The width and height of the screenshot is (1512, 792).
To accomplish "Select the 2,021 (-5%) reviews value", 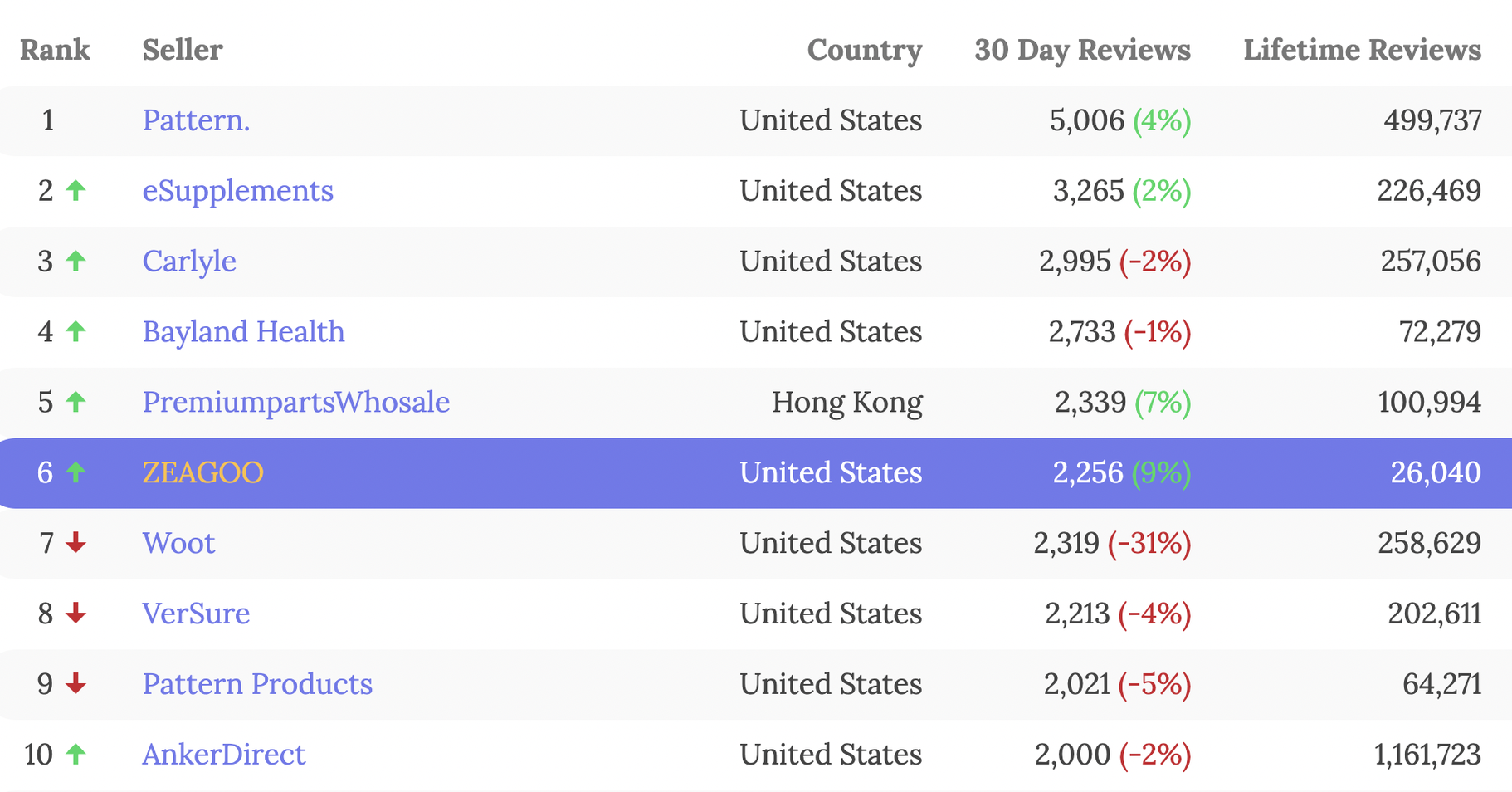I will pos(1118,685).
